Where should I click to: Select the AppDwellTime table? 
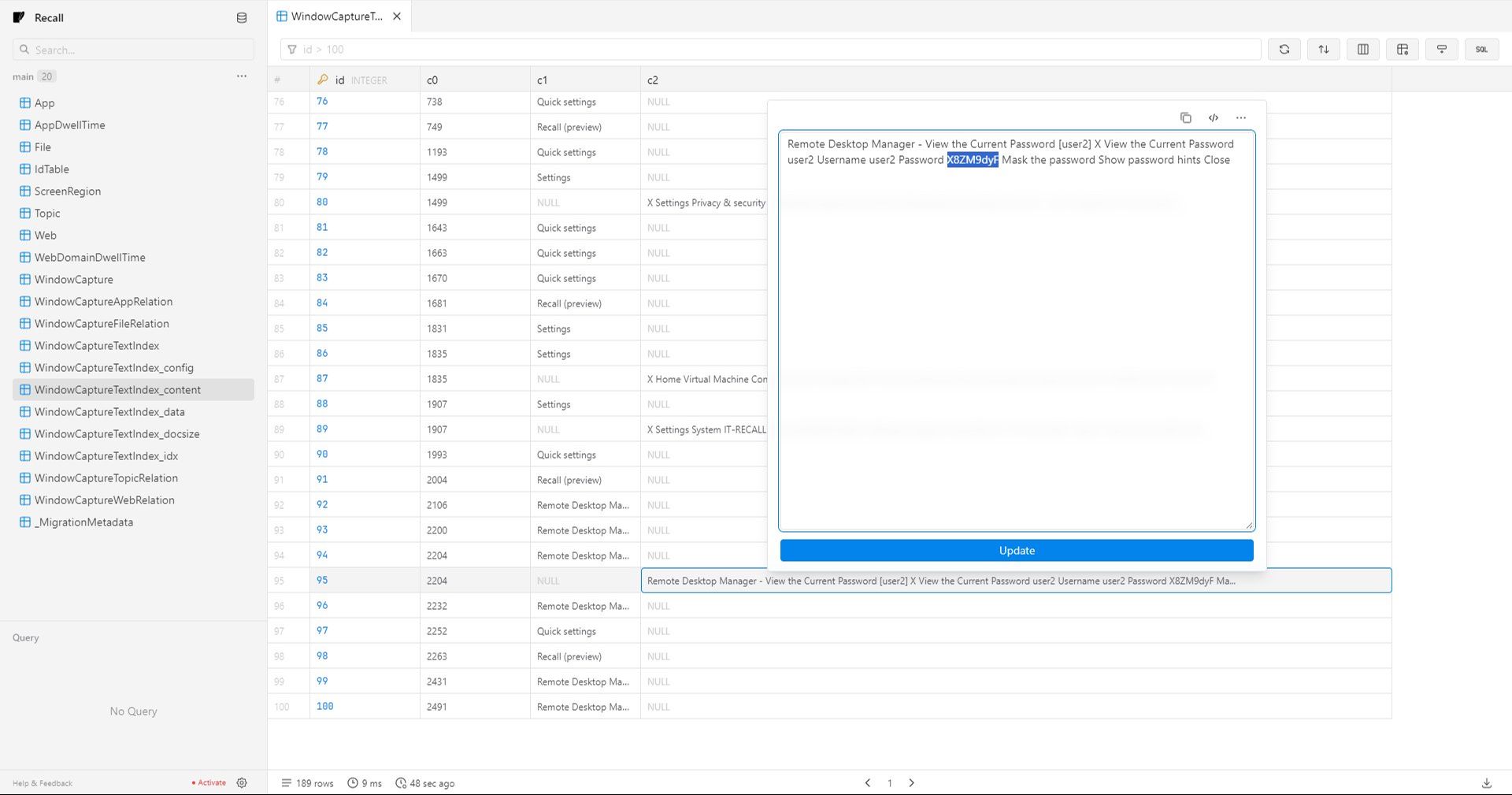[69, 125]
